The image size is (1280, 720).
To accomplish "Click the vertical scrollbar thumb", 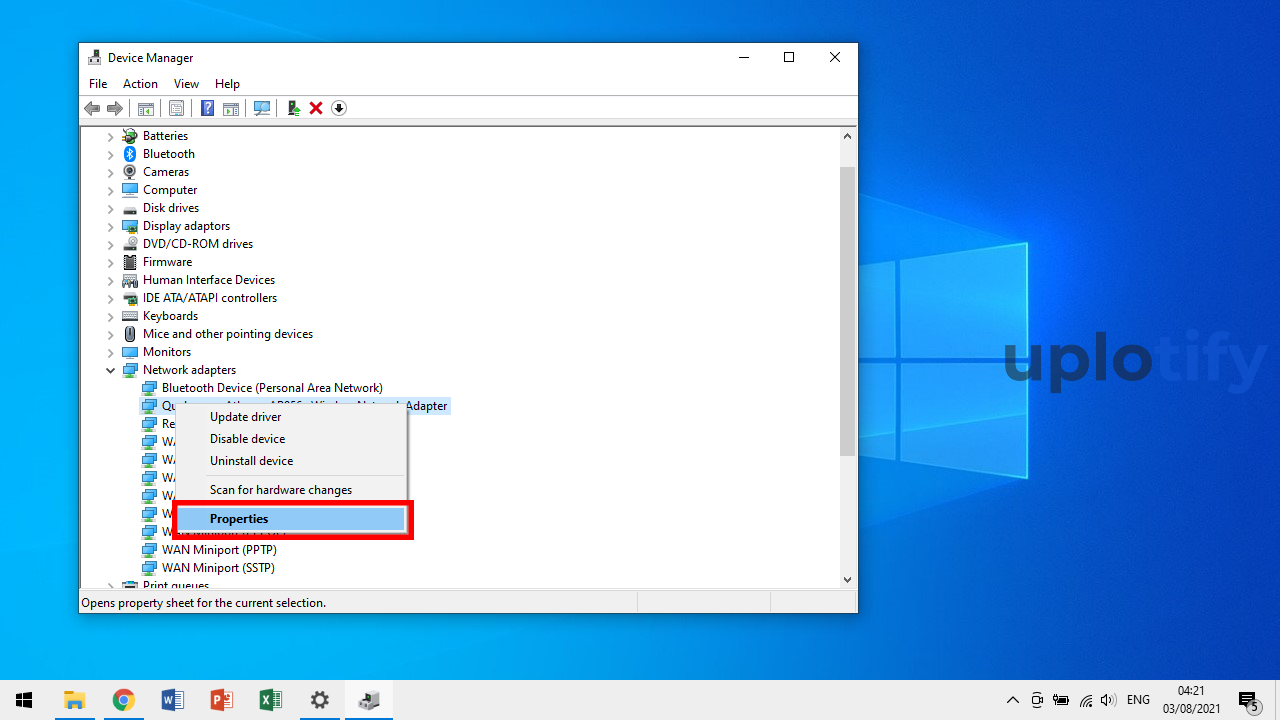I will pyautogui.click(x=847, y=311).
